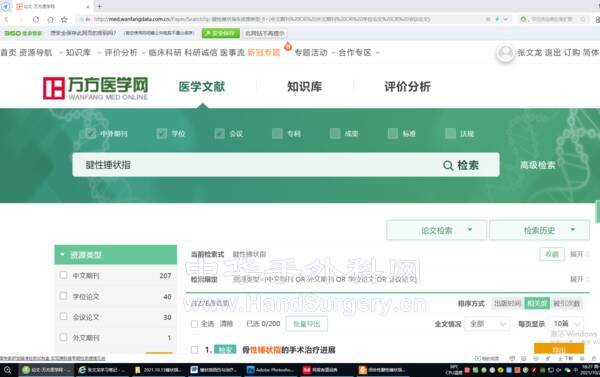The image size is (600, 377).
Task: Open 医事流 navigation link
Action: [x=232, y=52]
